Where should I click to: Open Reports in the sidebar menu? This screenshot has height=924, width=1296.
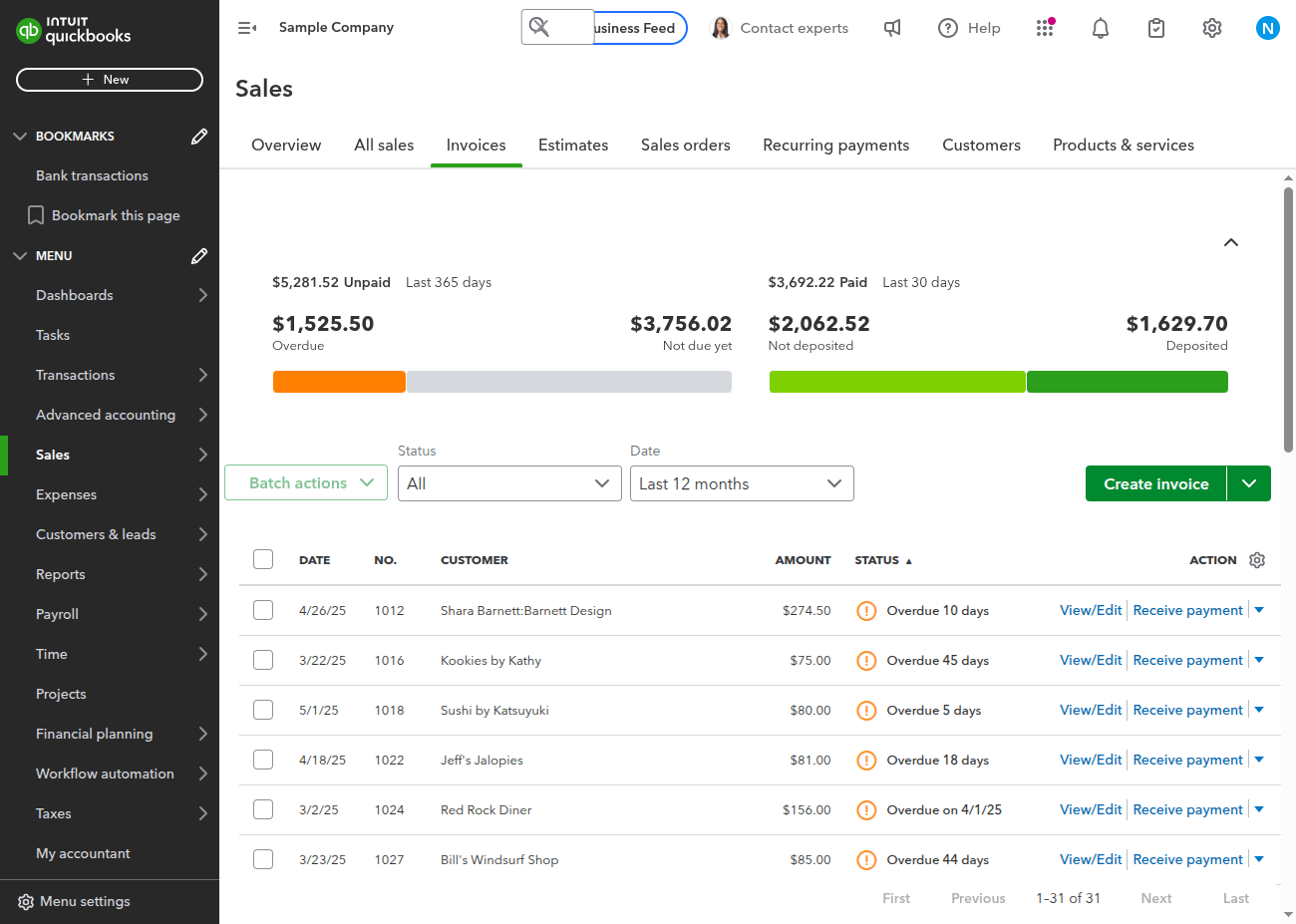[x=61, y=574]
